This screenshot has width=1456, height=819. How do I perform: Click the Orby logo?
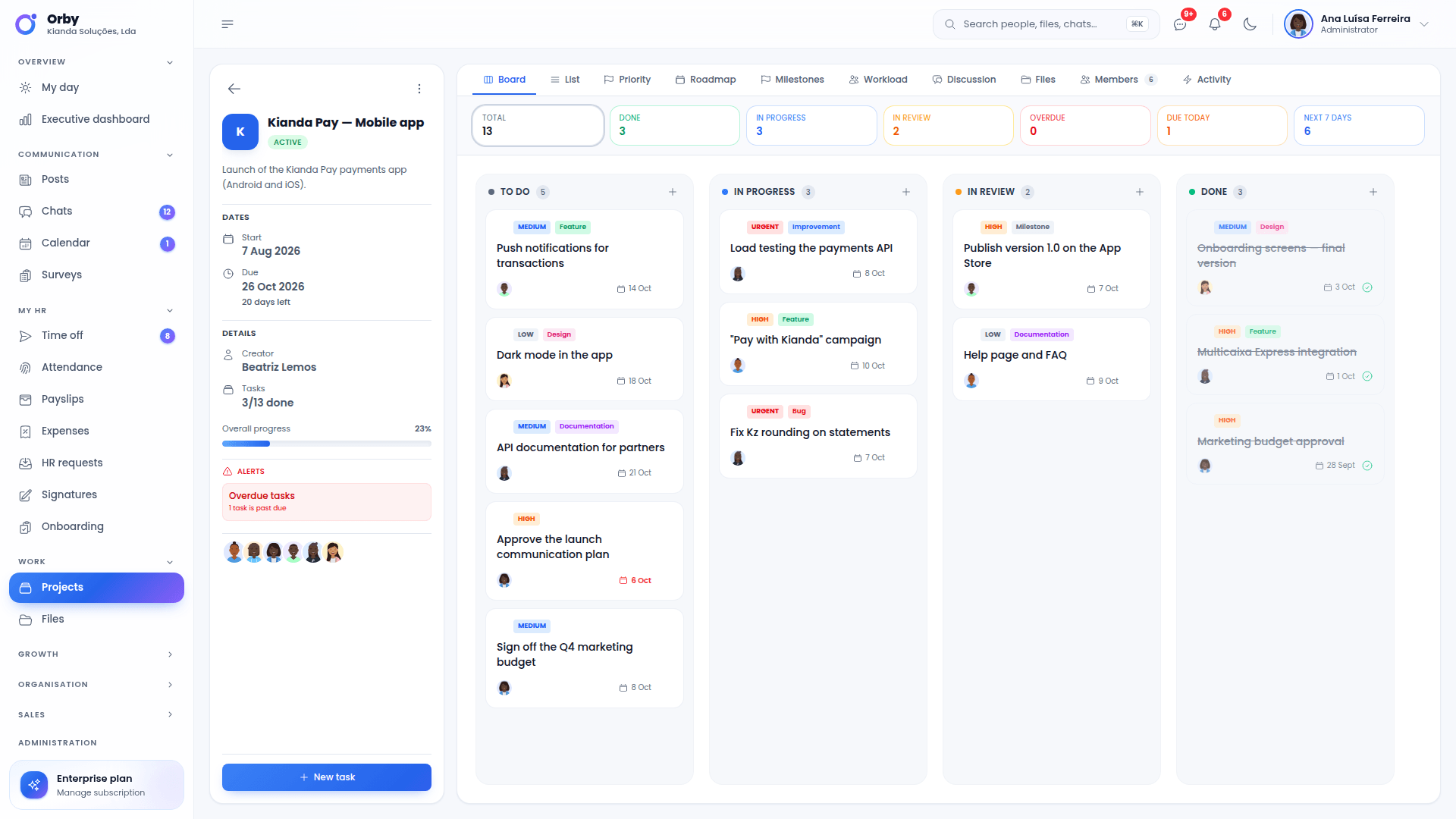point(26,24)
